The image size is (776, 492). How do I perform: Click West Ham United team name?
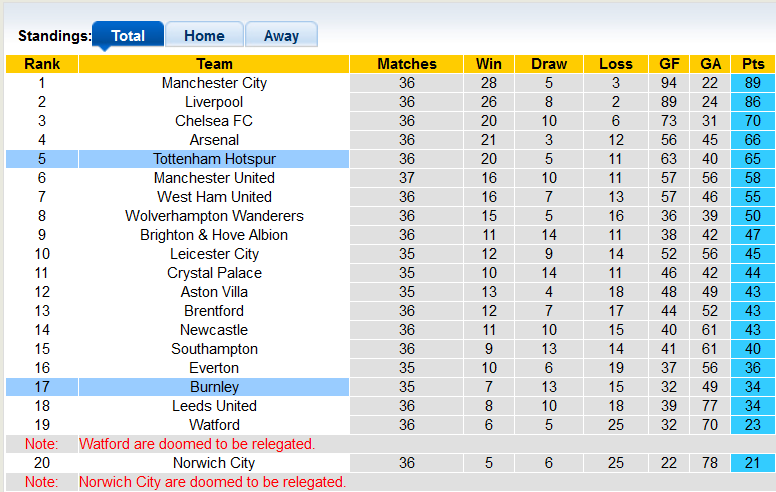click(214, 197)
